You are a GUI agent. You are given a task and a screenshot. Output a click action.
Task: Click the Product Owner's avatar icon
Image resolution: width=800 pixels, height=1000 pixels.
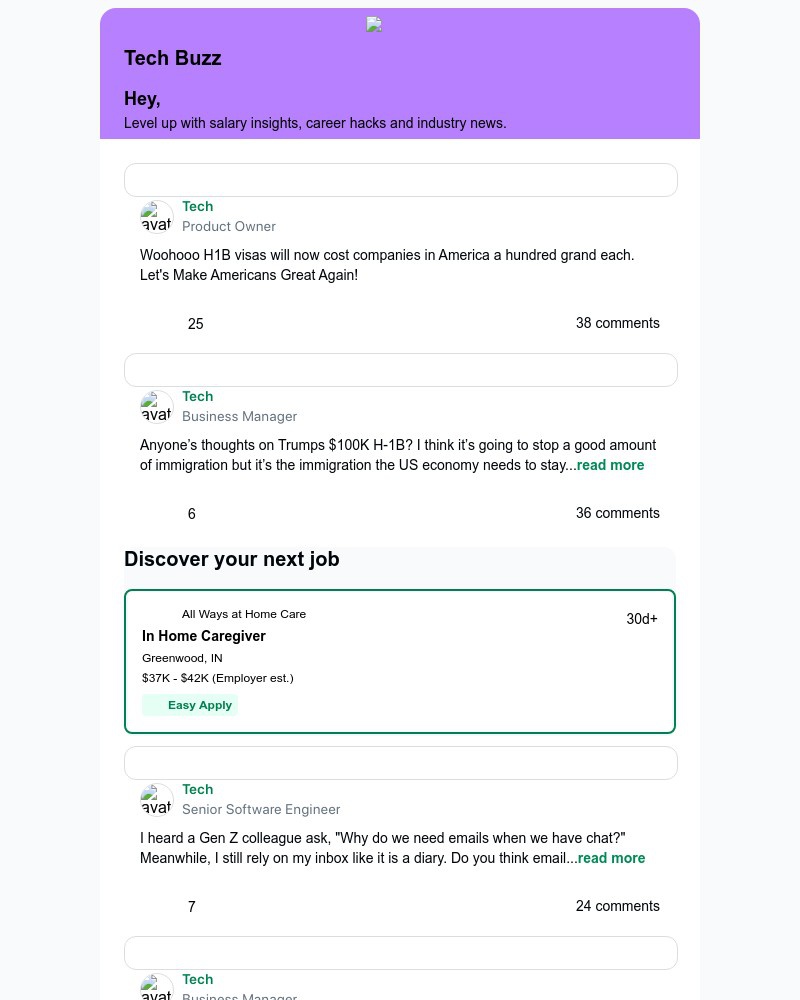pos(157,217)
